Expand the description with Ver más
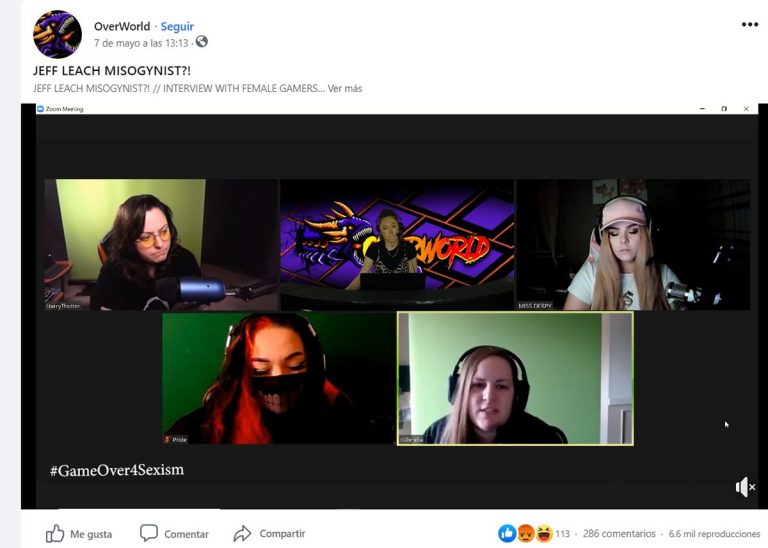 click(345, 88)
